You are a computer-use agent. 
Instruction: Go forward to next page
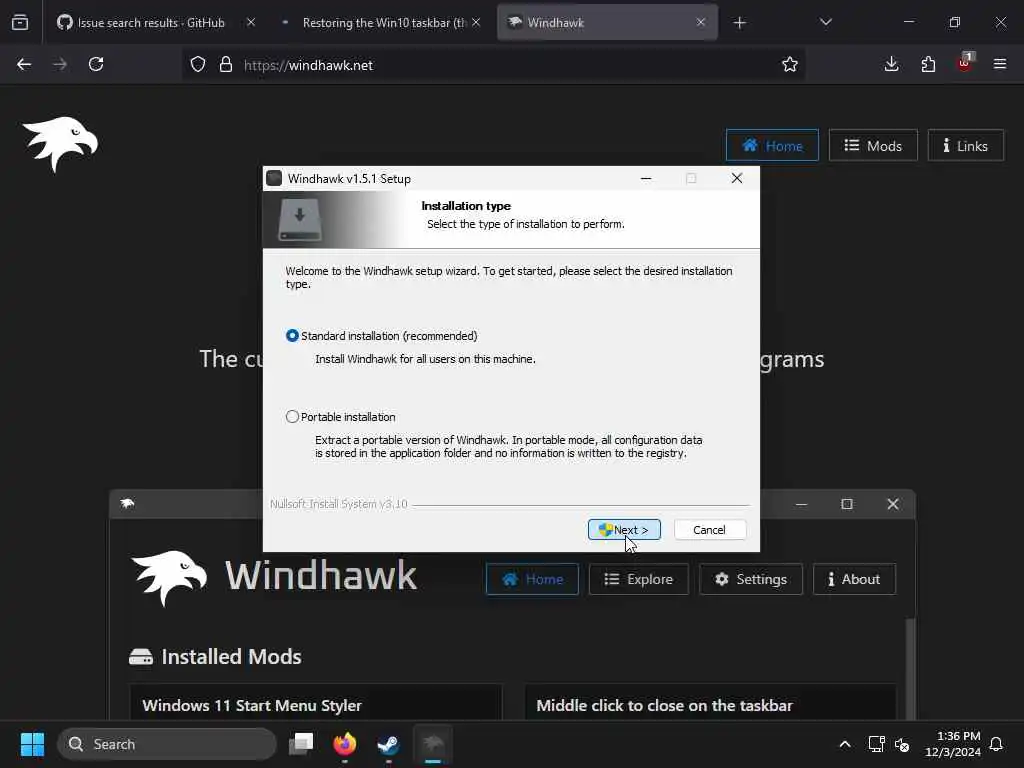pyautogui.click(x=60, y=64)
